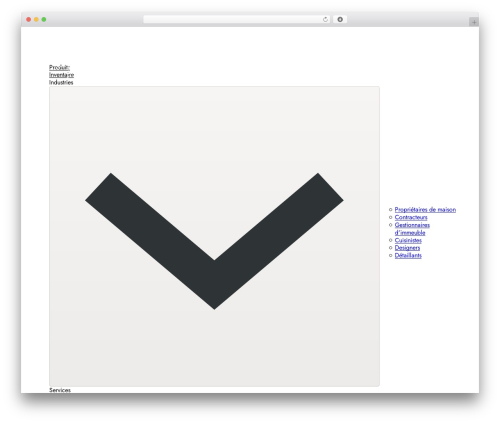The width and height of the screenshot is (500, 423).
Task: Click the Industries menu label
Action: point(61,82)
